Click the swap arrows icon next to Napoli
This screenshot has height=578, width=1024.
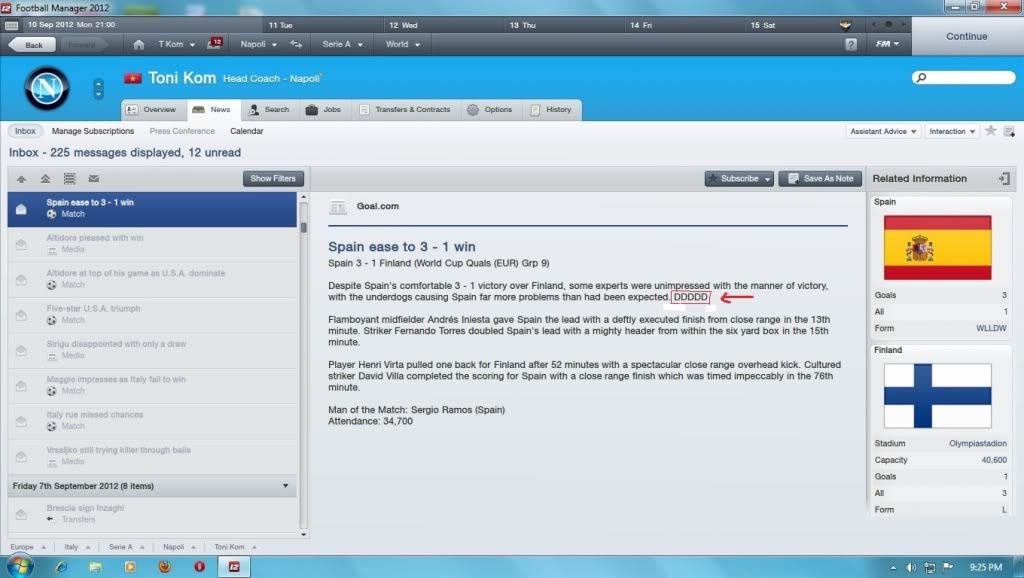(296, 44)
